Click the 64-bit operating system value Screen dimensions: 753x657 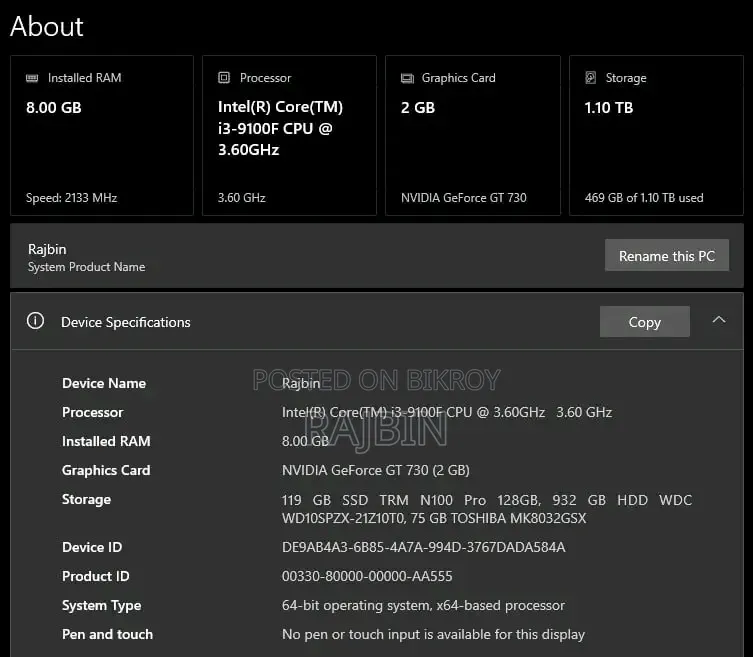[423, 606]
